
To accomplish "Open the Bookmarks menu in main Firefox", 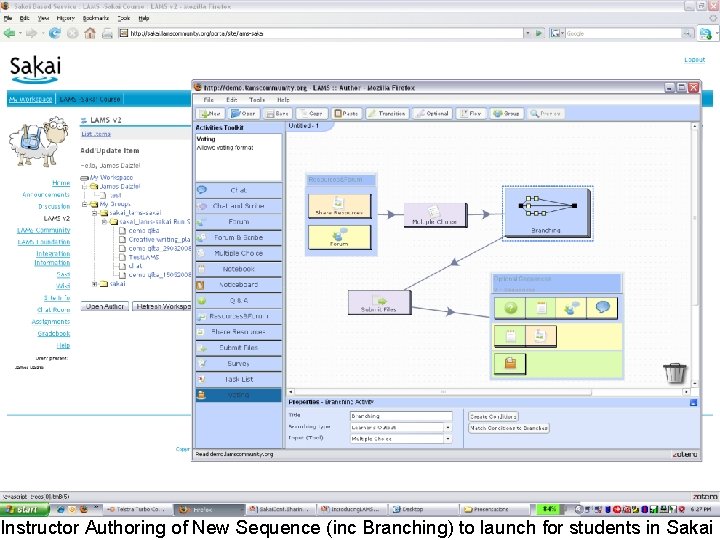I will pos(96,18).
